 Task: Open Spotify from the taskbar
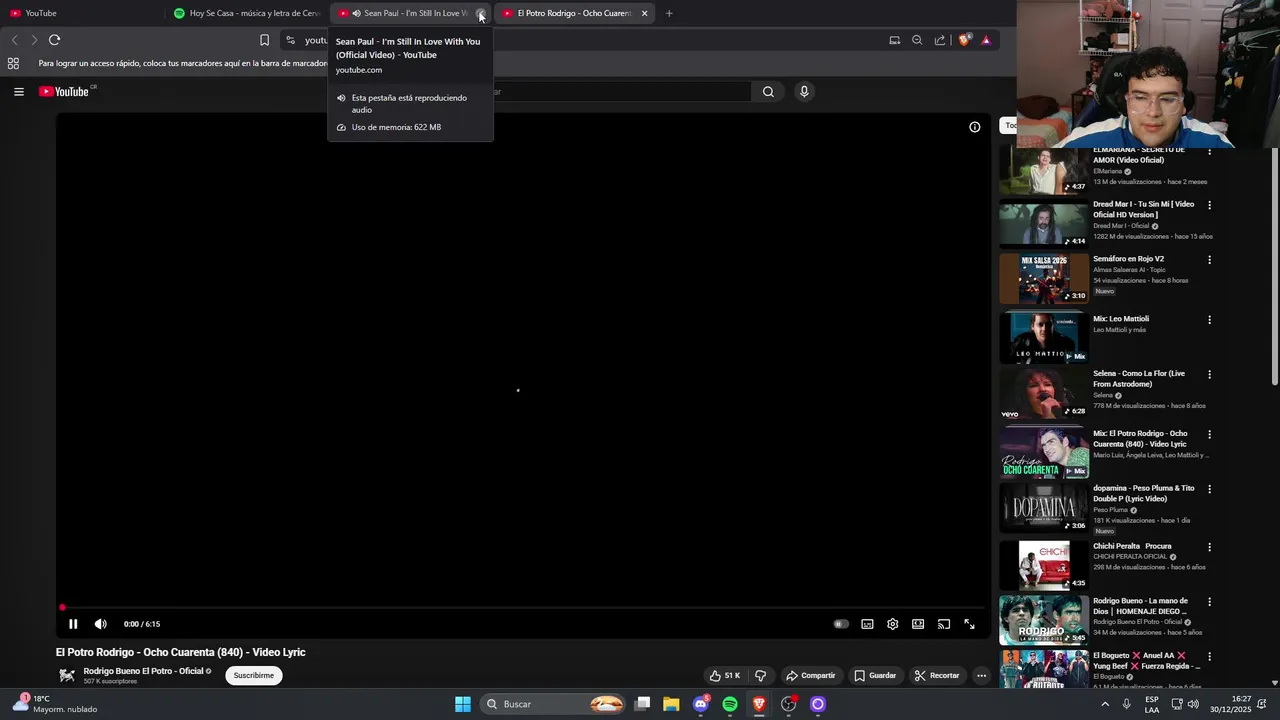point(730,704)
